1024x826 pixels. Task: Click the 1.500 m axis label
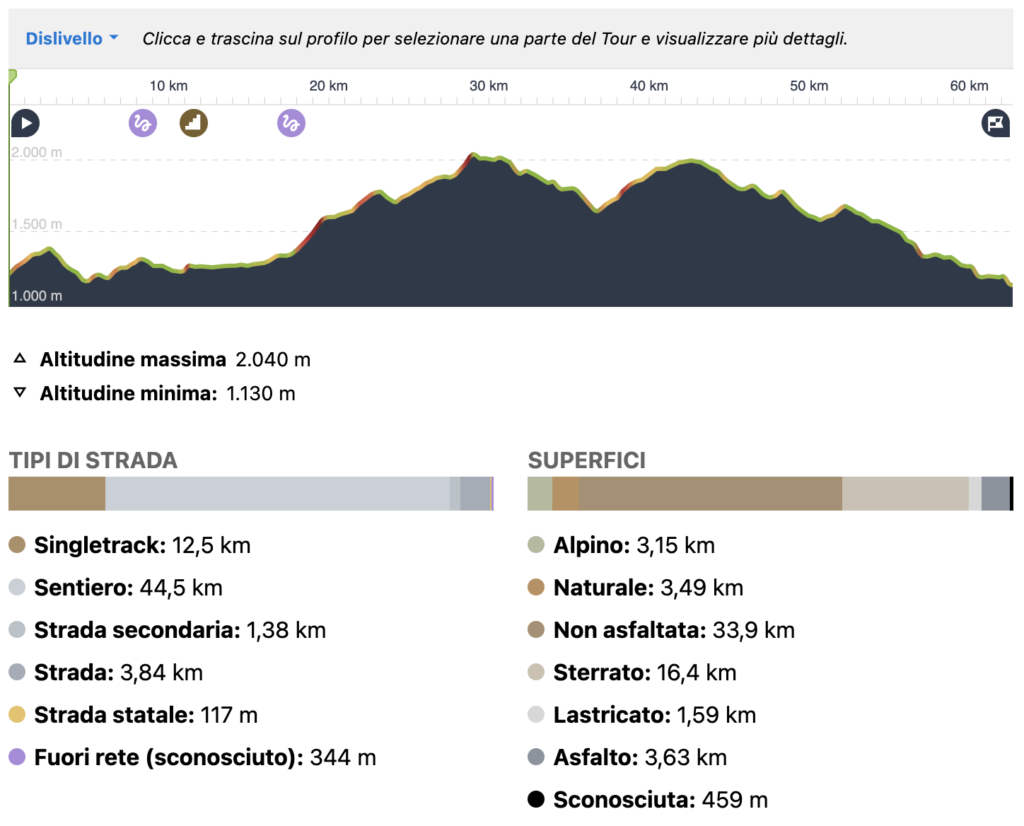[x=37, y=224]
